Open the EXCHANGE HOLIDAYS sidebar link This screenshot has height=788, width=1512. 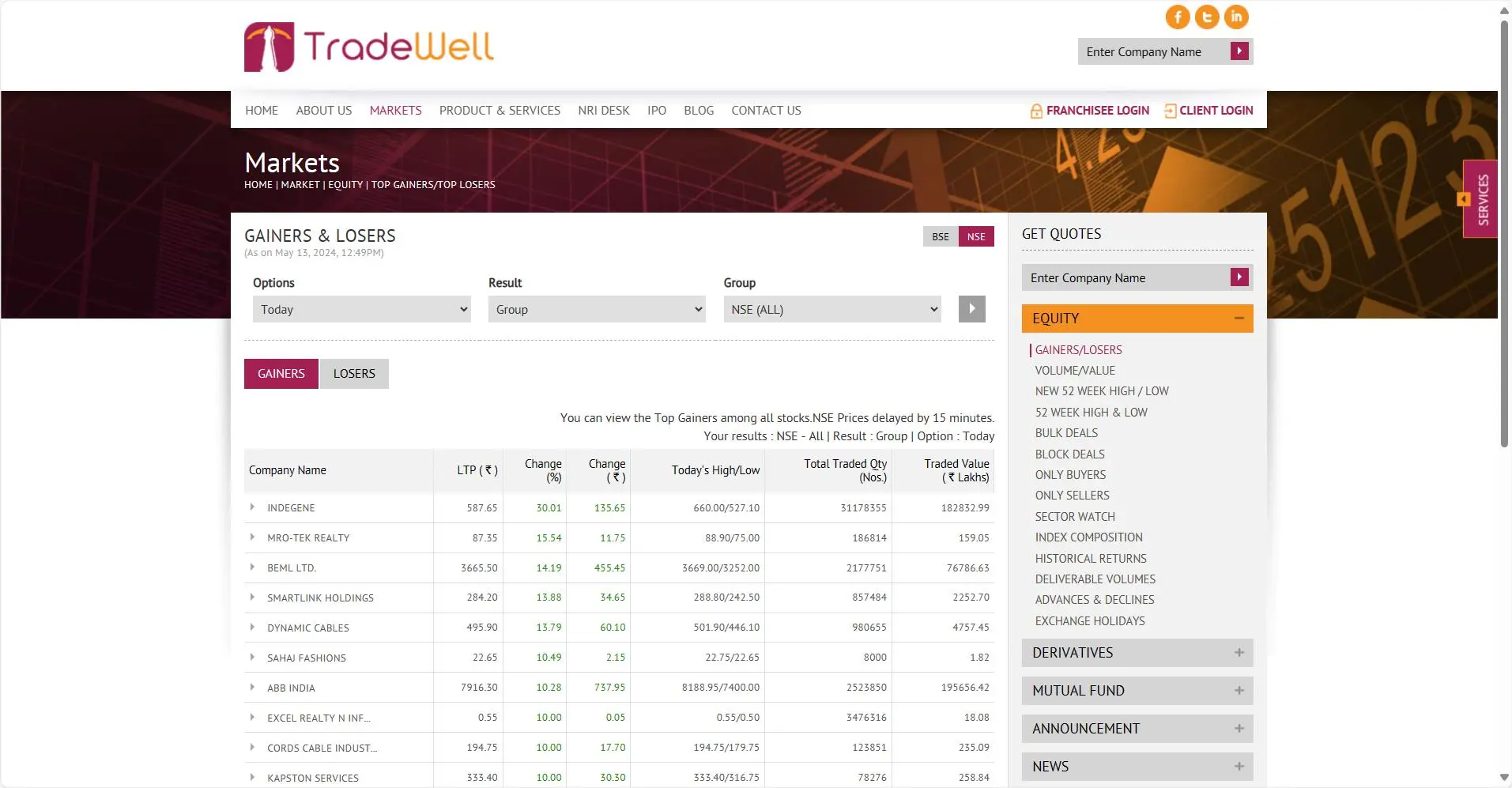tap(1090, 621)
